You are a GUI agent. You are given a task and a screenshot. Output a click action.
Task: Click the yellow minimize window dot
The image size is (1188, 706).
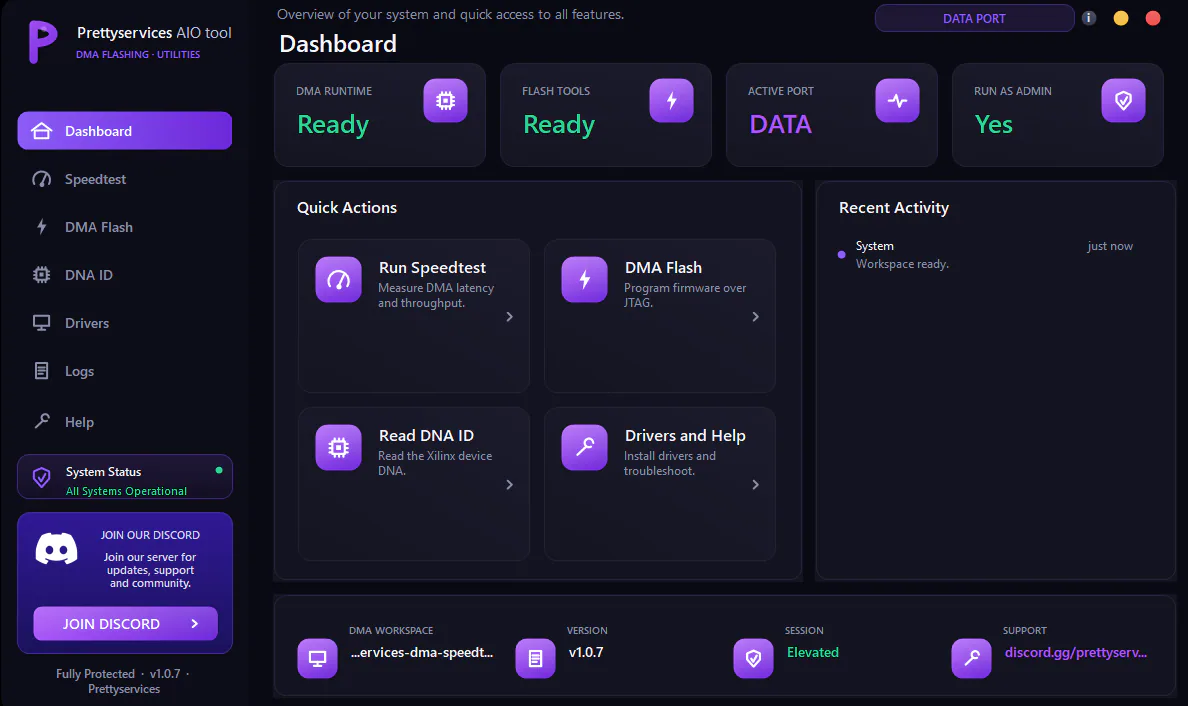point(1121,18)
